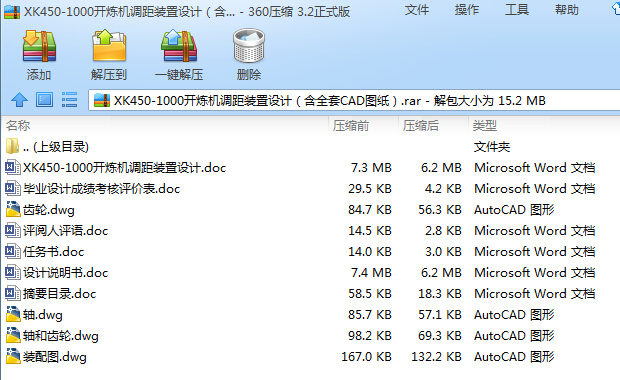Click Word icon beside XK450-1000开炼机调距装置设计.doc

click(x=13, y=167)
